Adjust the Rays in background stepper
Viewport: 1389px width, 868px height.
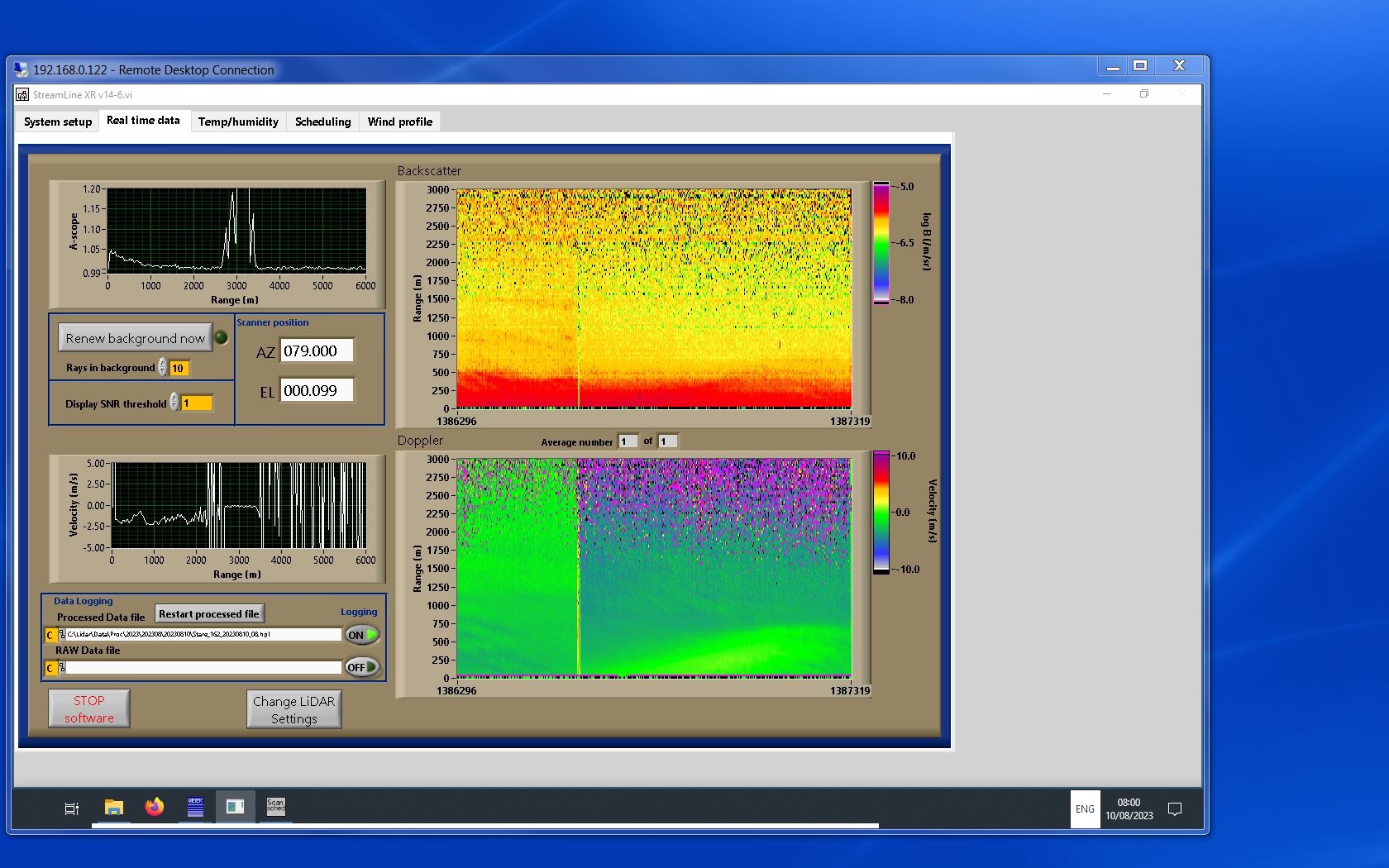coord(163,368)
